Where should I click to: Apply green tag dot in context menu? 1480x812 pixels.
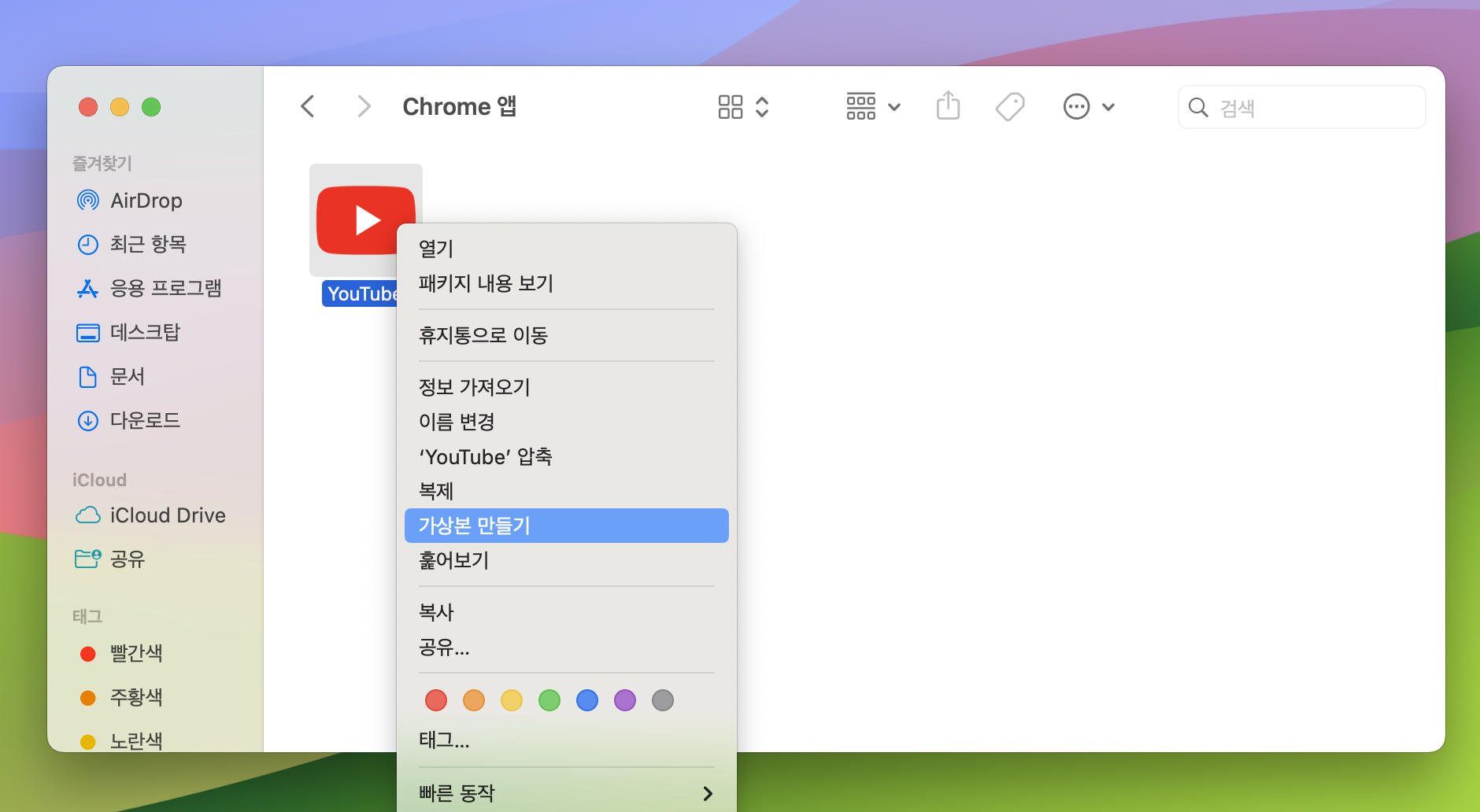(x=549, y=700)
